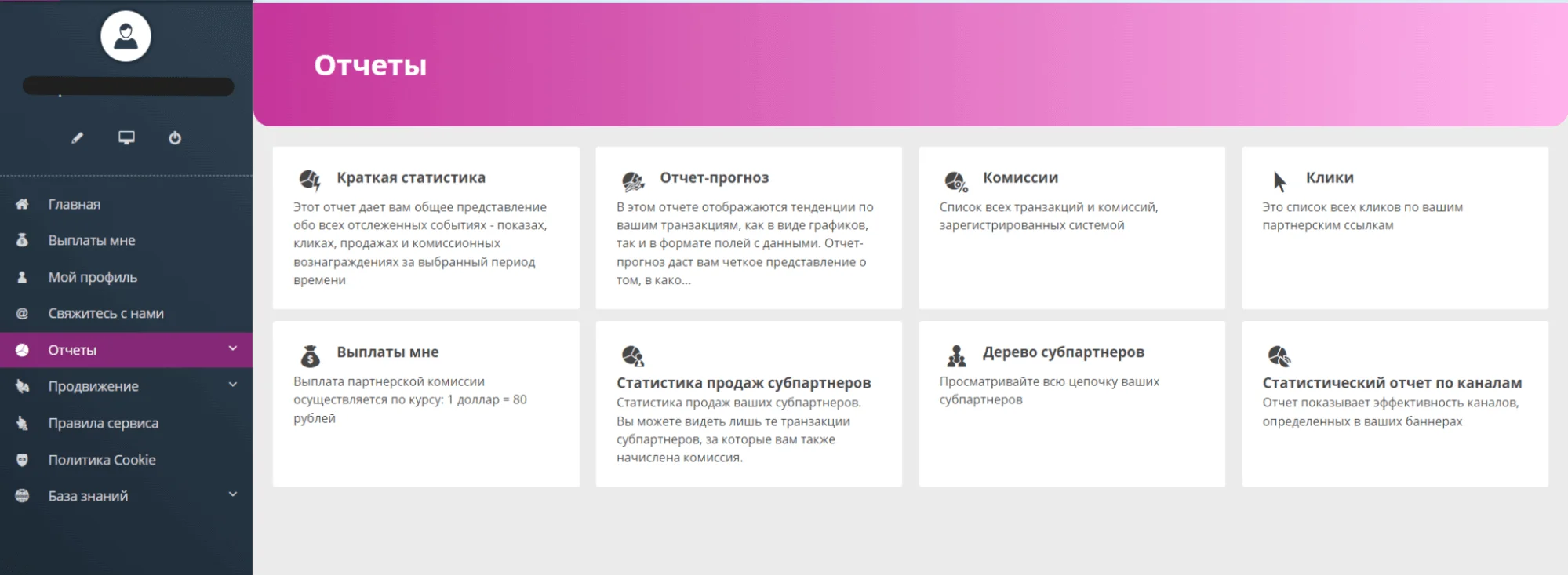Screen dimensions: 1568x576
Task: Click the power logout icon
Action: (175, 138)
